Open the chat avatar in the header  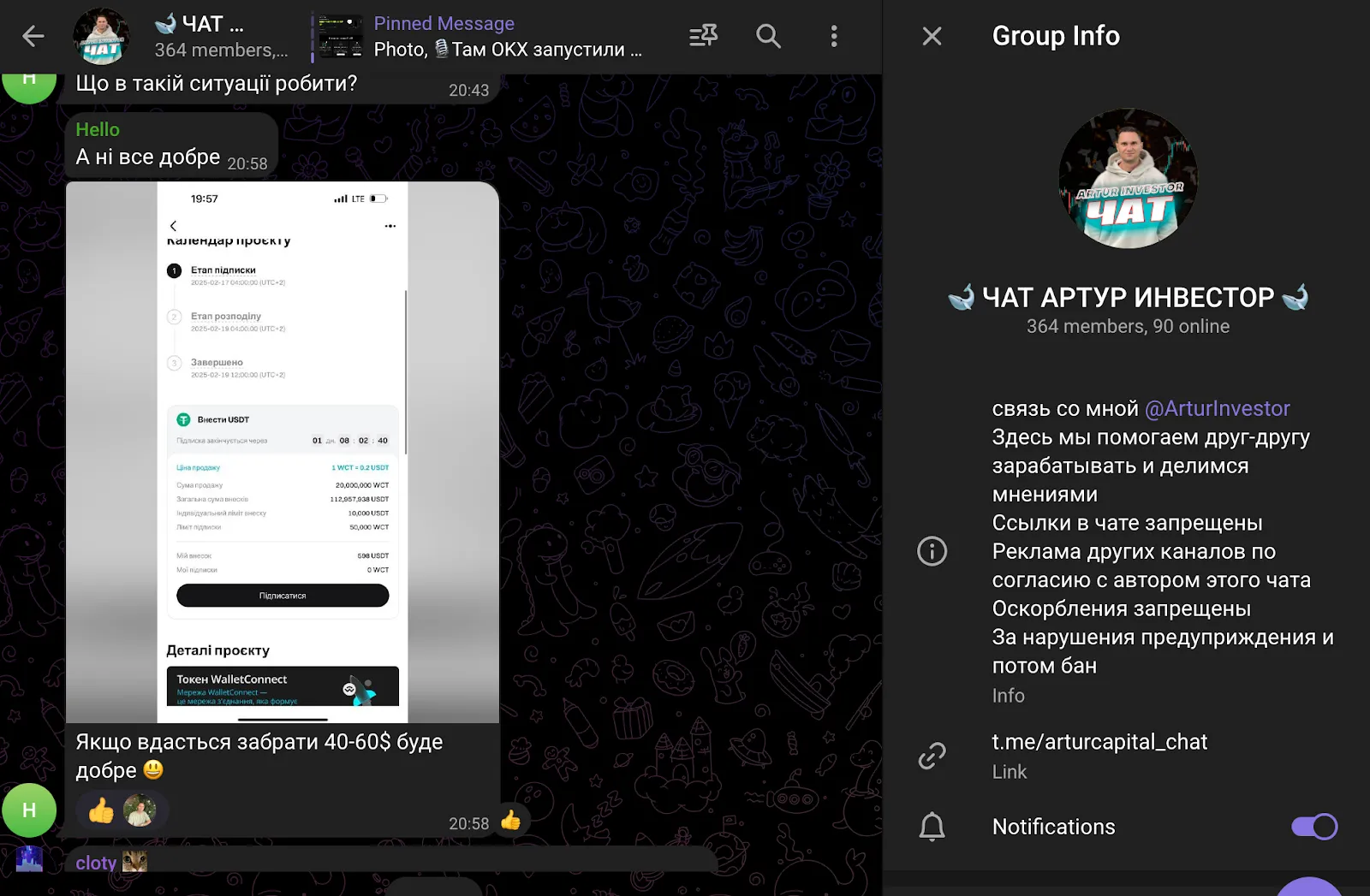pyautogui.click(x=101, y=37)
